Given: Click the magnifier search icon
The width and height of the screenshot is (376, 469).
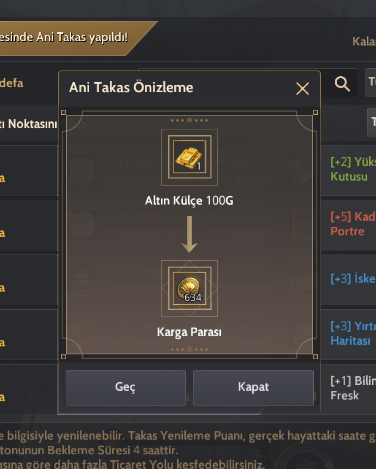Looking at the screenshot, I should click(x=342, y=83).
